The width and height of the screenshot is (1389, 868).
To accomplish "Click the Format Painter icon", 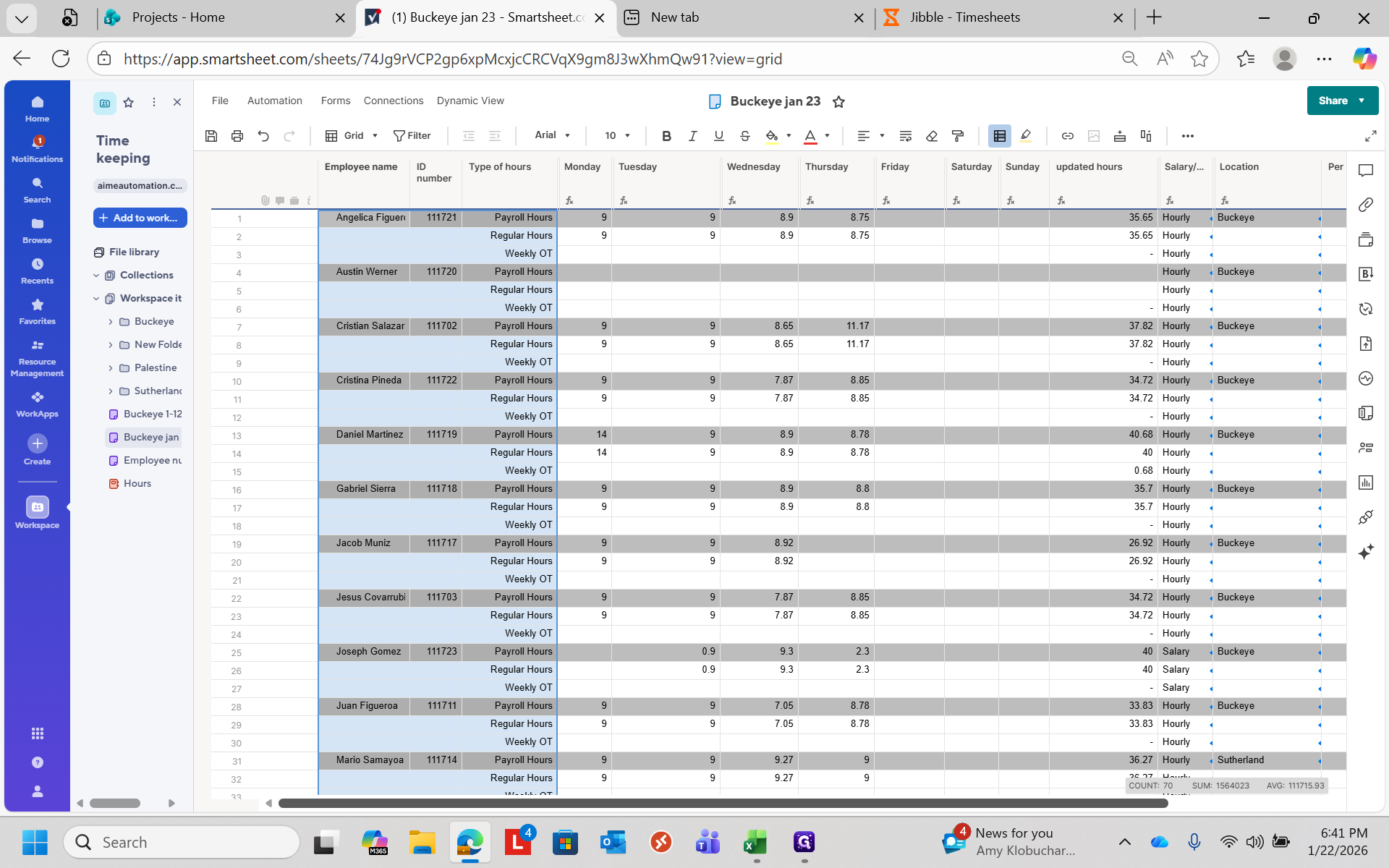I will click(958, 135).
